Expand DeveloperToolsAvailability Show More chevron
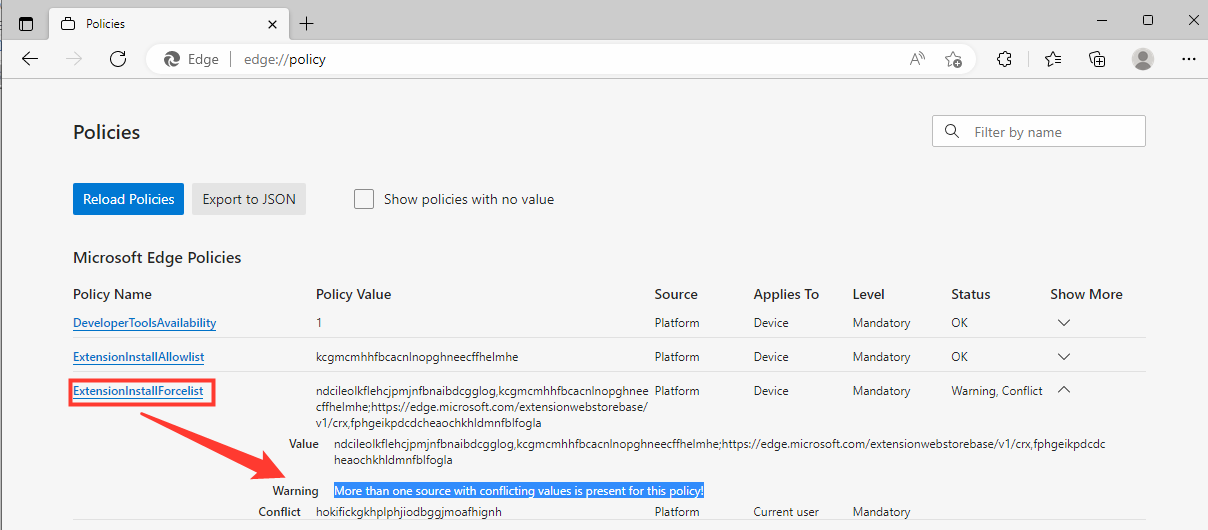This screenshot has height=530, width=1208. [1064, 323]
